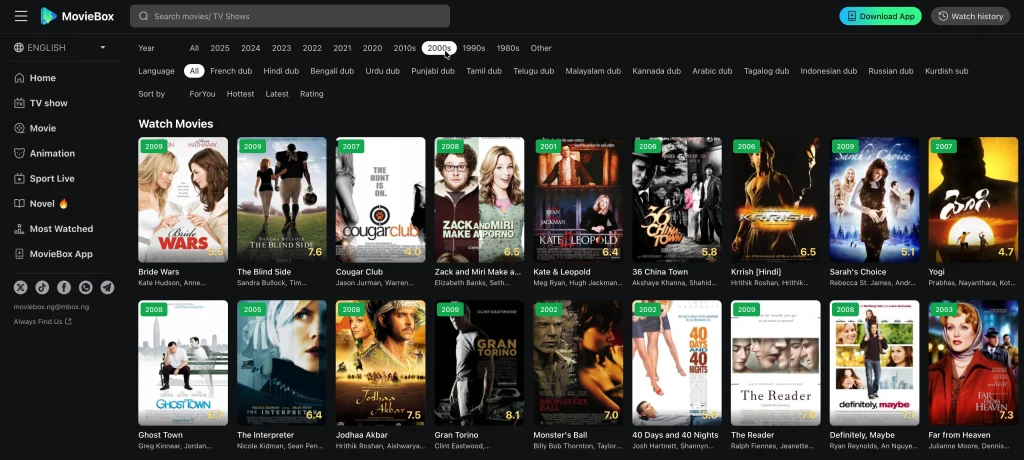
Task: Sort movies by Rating
Action: 312,94
